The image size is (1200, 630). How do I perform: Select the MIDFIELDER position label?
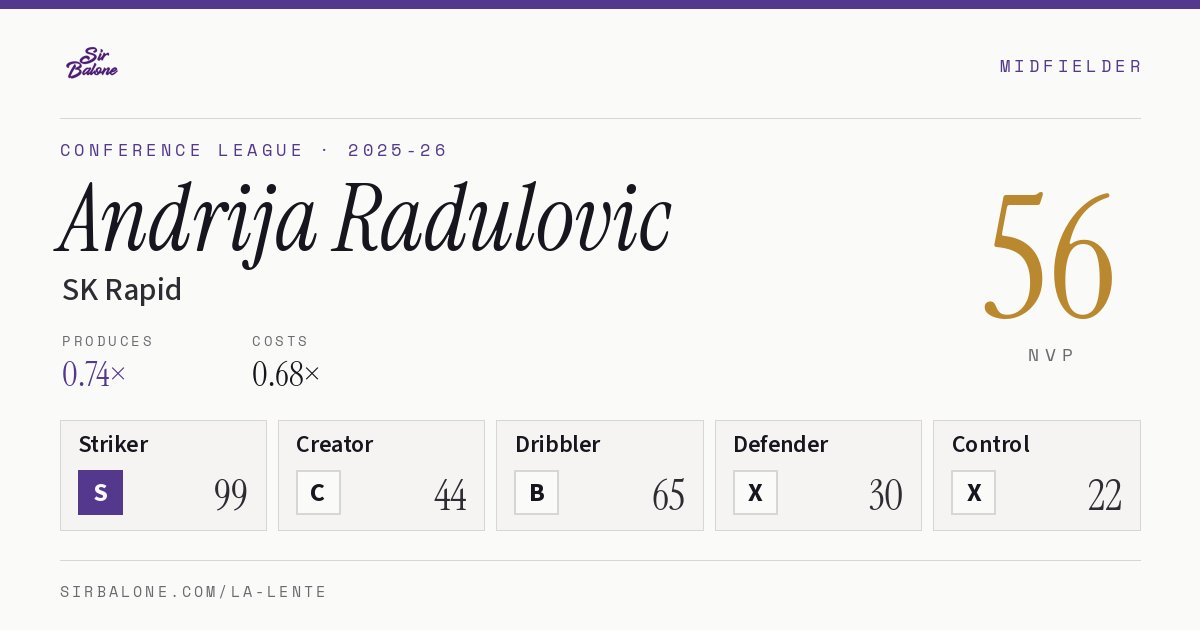pos(1070,66)
